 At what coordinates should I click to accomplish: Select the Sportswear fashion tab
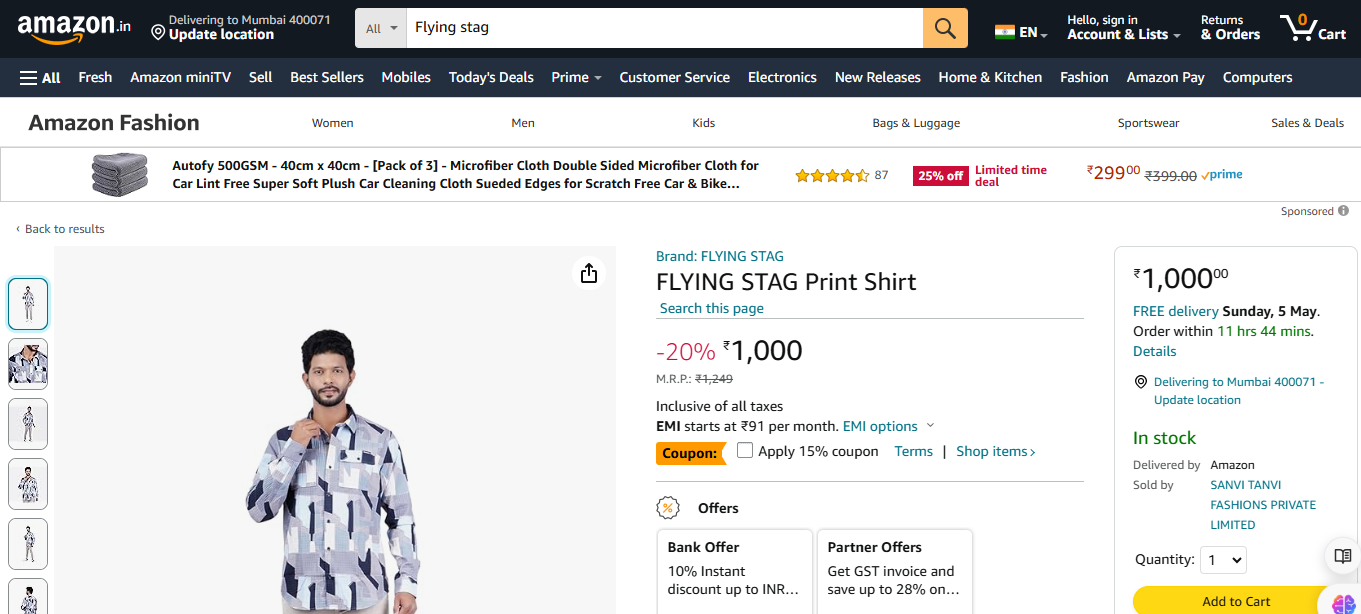[x=1148, y=123]
